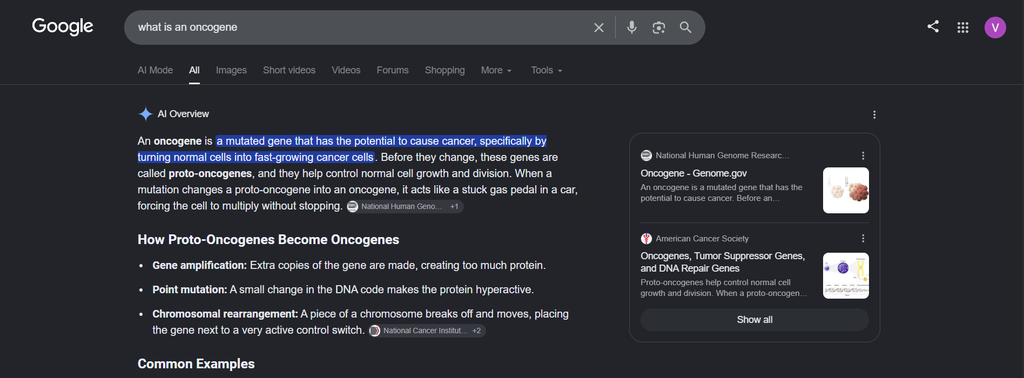The width and height of the screenshot is (1024, 378).
Task: Open the Google account avatar menu
Action: (995, 27)
